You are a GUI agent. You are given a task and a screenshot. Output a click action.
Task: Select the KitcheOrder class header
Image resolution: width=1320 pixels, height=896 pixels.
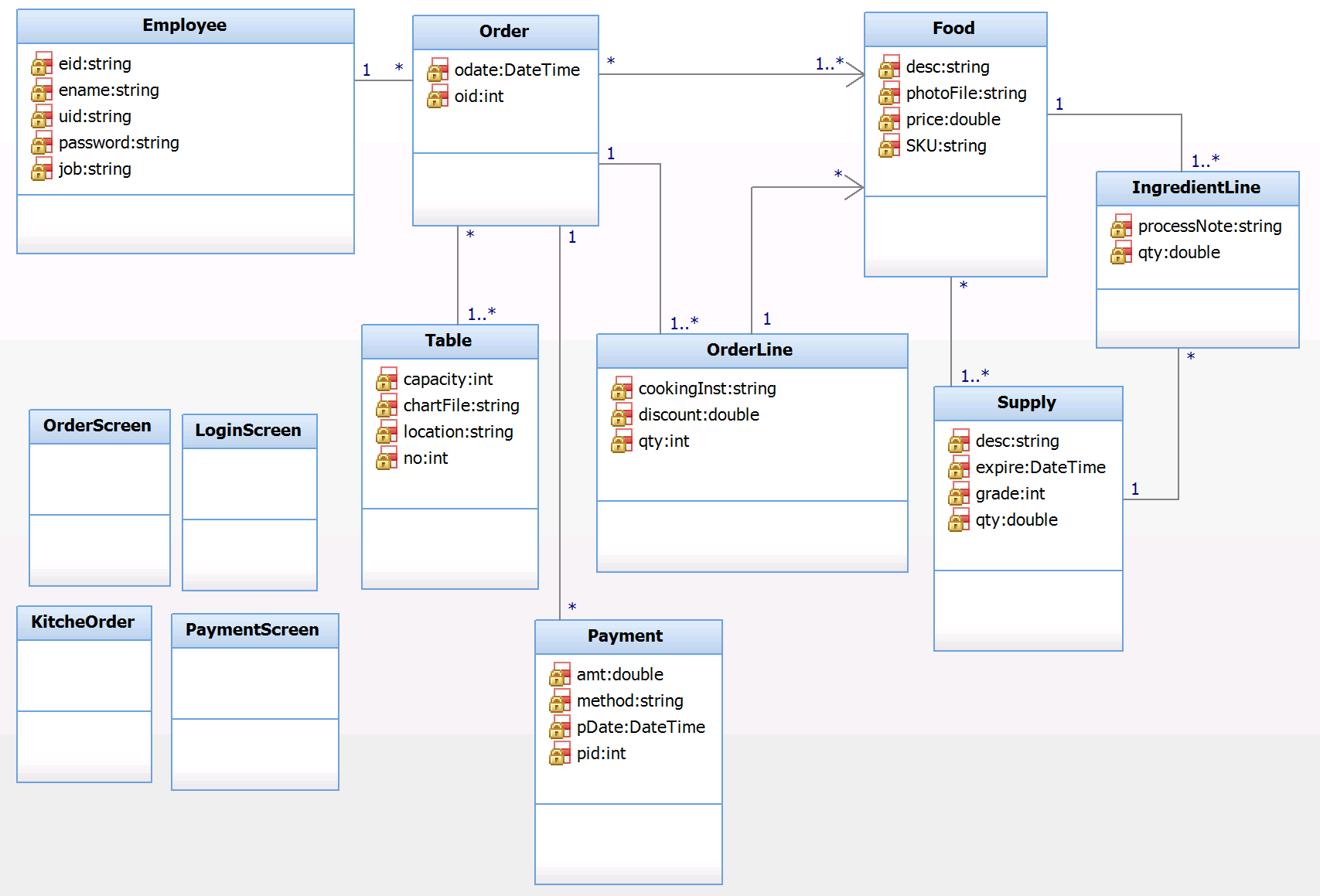[83, 622]
